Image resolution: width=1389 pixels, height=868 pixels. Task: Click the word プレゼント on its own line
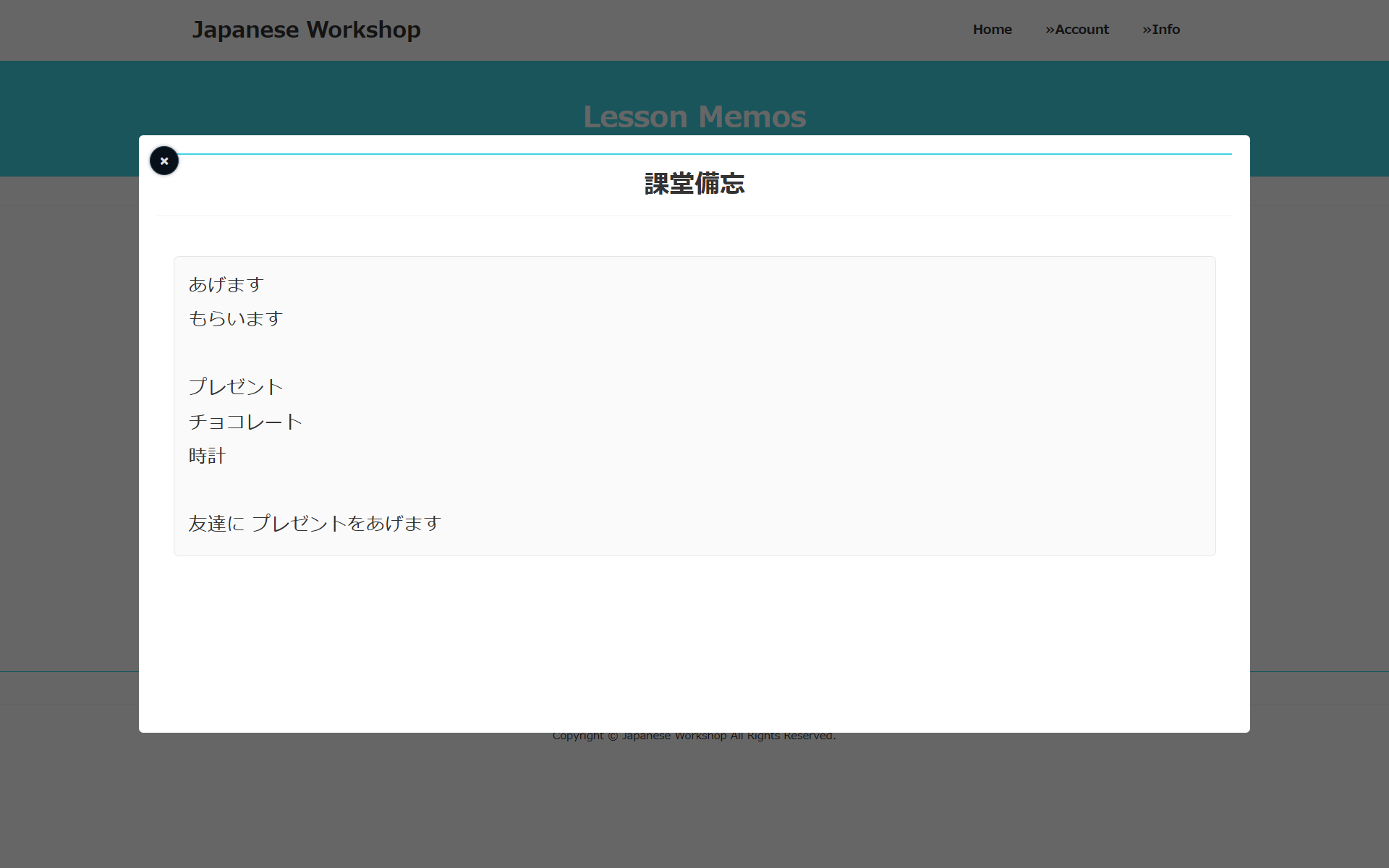click(x=235, y=387)
